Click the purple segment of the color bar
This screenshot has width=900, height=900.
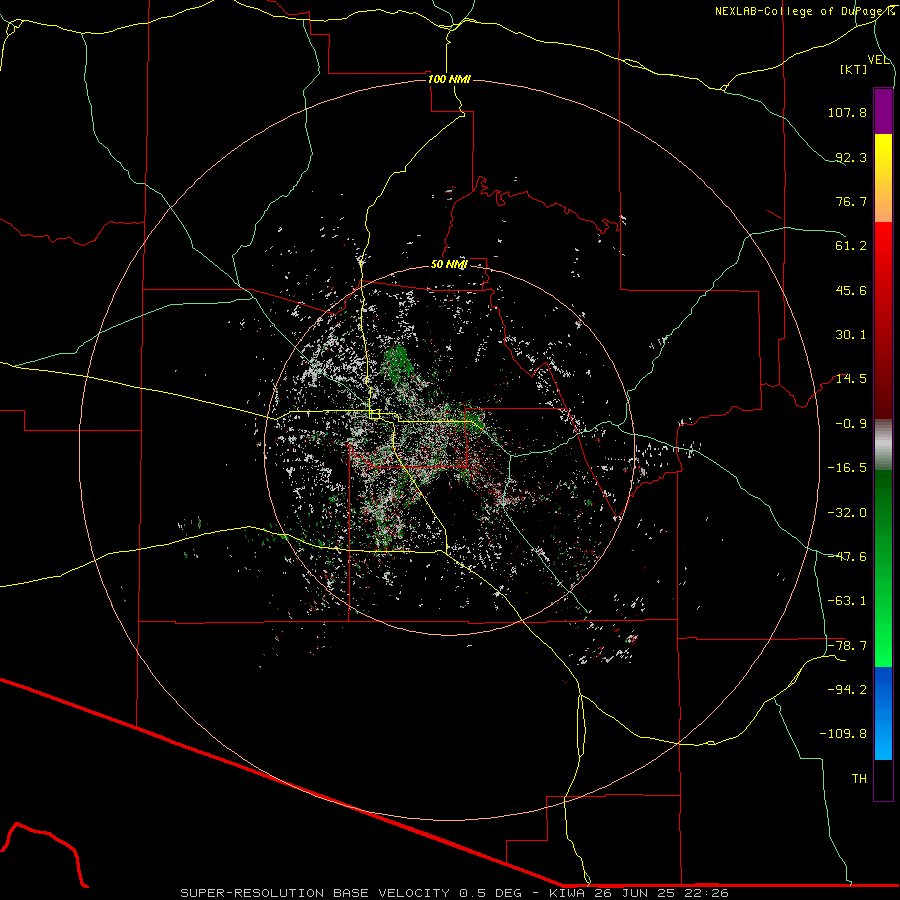883,111
